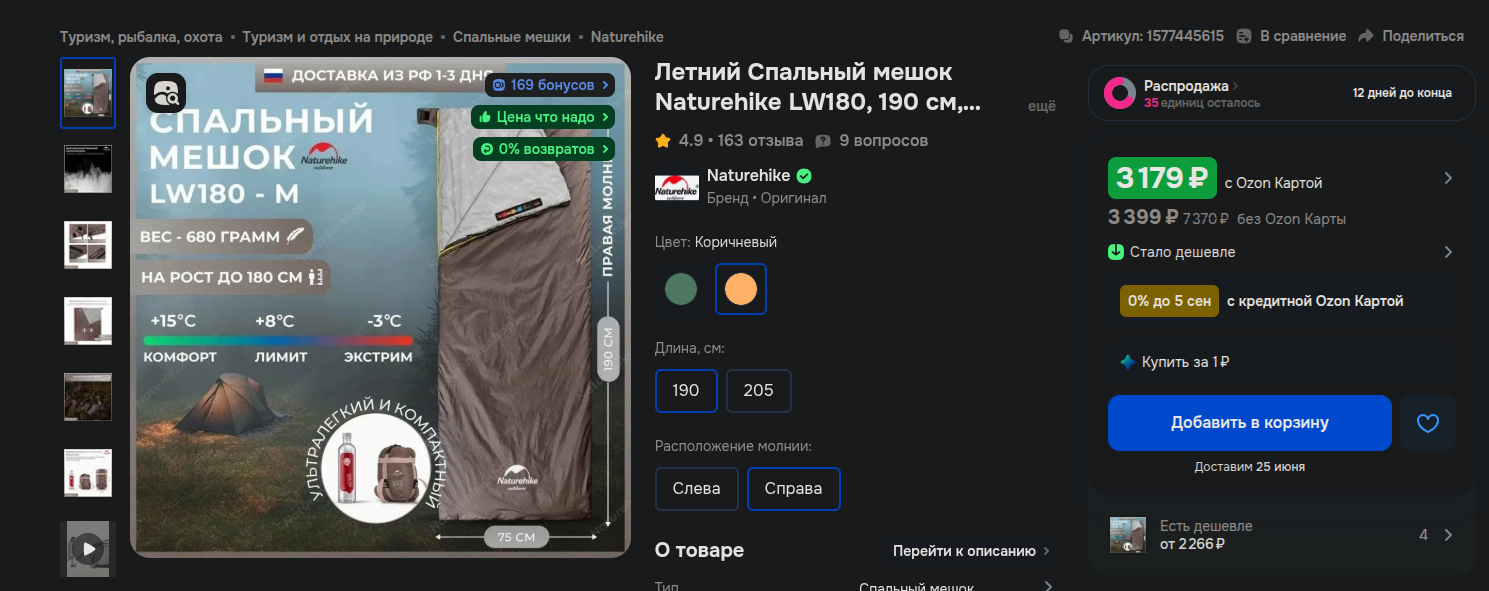Open the Спальные мешки breadcrumb

click(x=511, y=37)
